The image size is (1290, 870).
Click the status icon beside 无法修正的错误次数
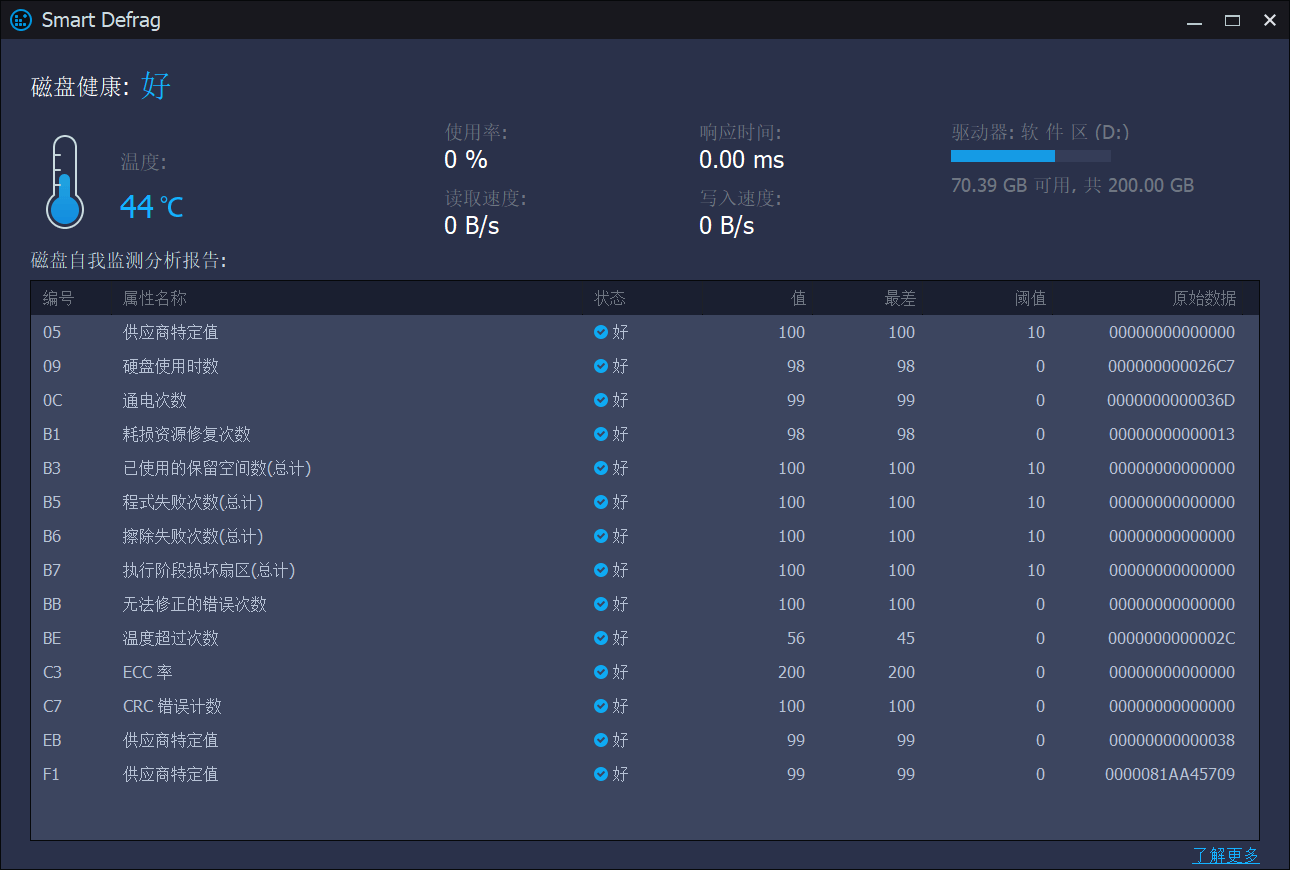tap(602, 604)
